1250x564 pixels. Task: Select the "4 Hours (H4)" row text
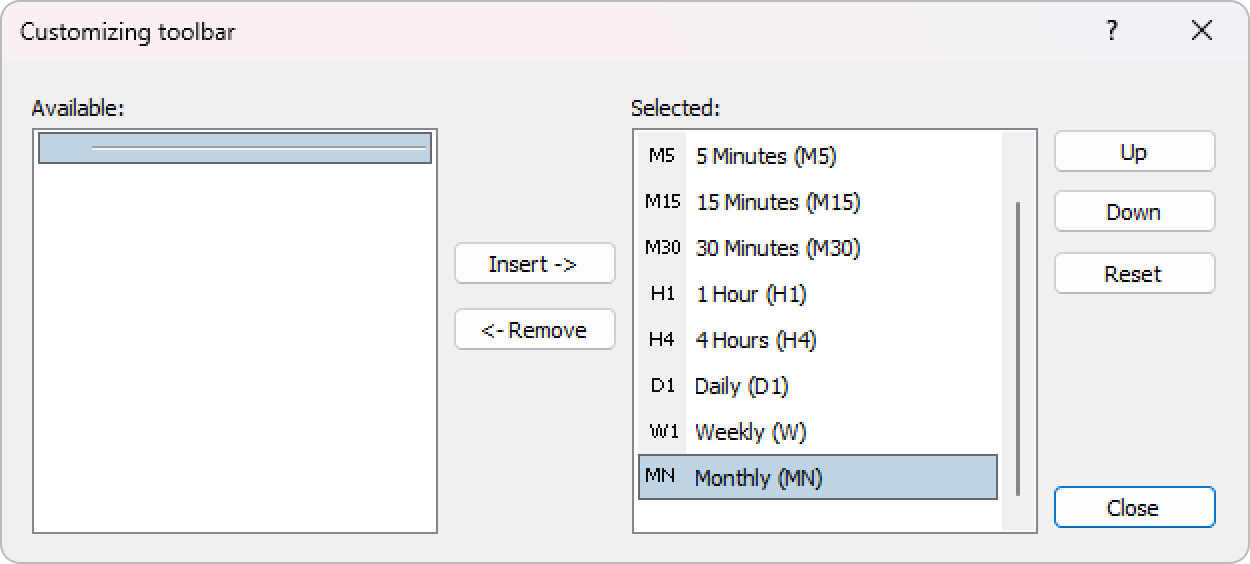[x=756, y=341]
